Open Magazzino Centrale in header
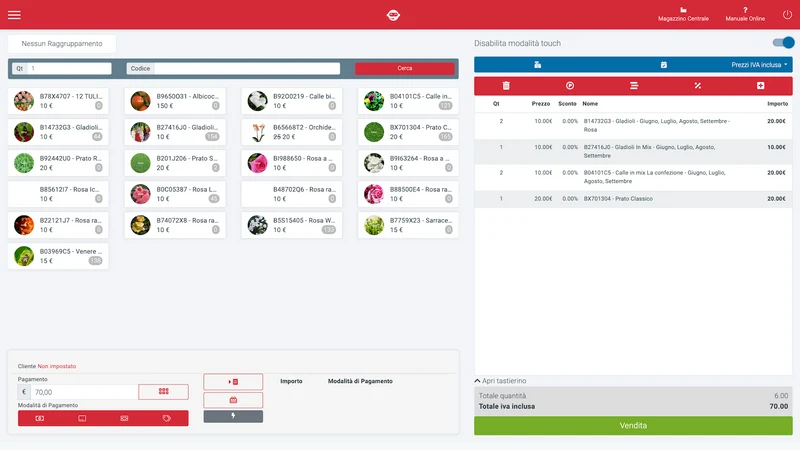 pos(683,15)
